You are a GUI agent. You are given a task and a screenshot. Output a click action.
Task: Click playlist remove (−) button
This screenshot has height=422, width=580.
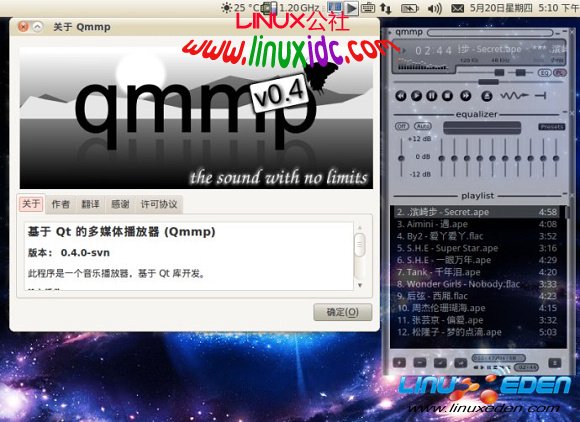pos(419,363)
